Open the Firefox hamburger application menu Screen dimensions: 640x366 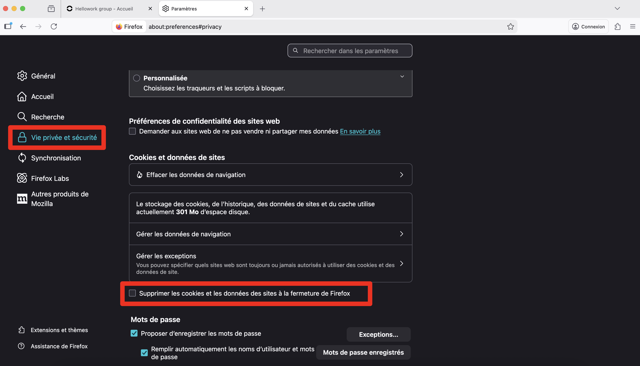pos(632,27)
